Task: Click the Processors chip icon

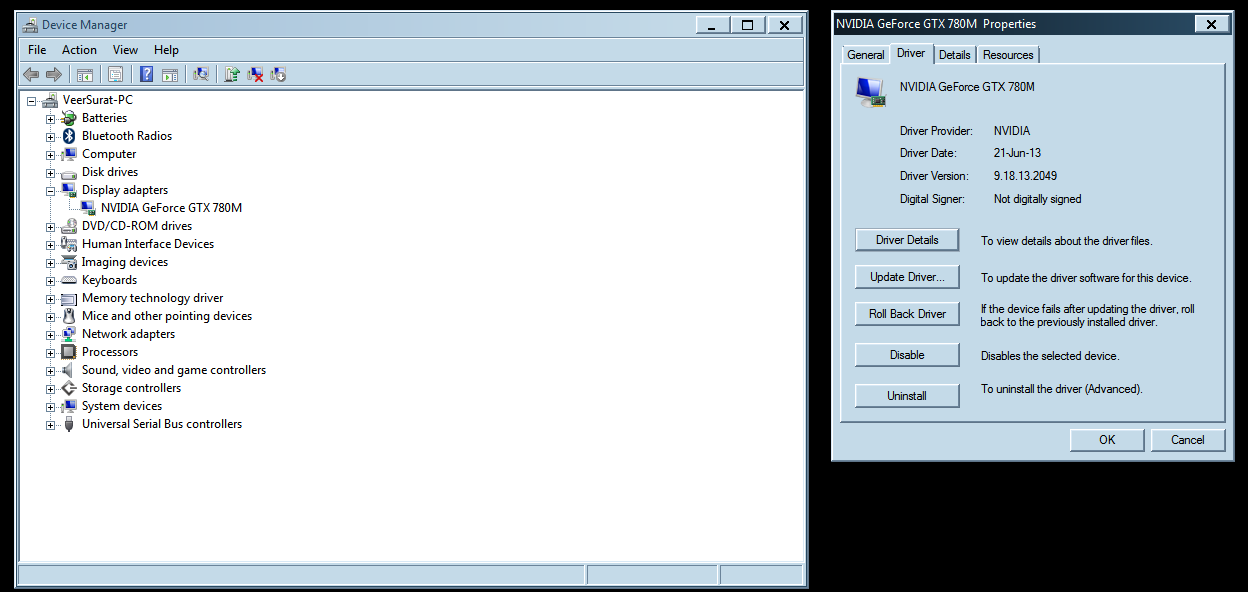Action: (69, 352)
